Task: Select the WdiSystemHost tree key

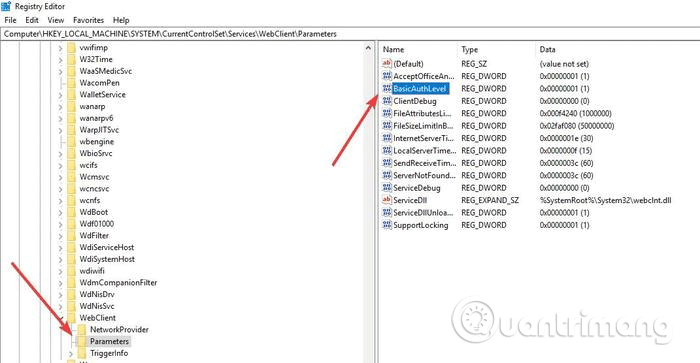Action: pos(107,259)
